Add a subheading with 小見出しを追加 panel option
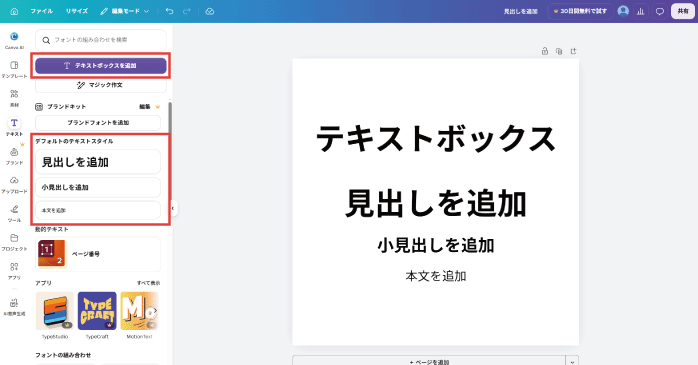698x365 pixels. tap(98, 187)
